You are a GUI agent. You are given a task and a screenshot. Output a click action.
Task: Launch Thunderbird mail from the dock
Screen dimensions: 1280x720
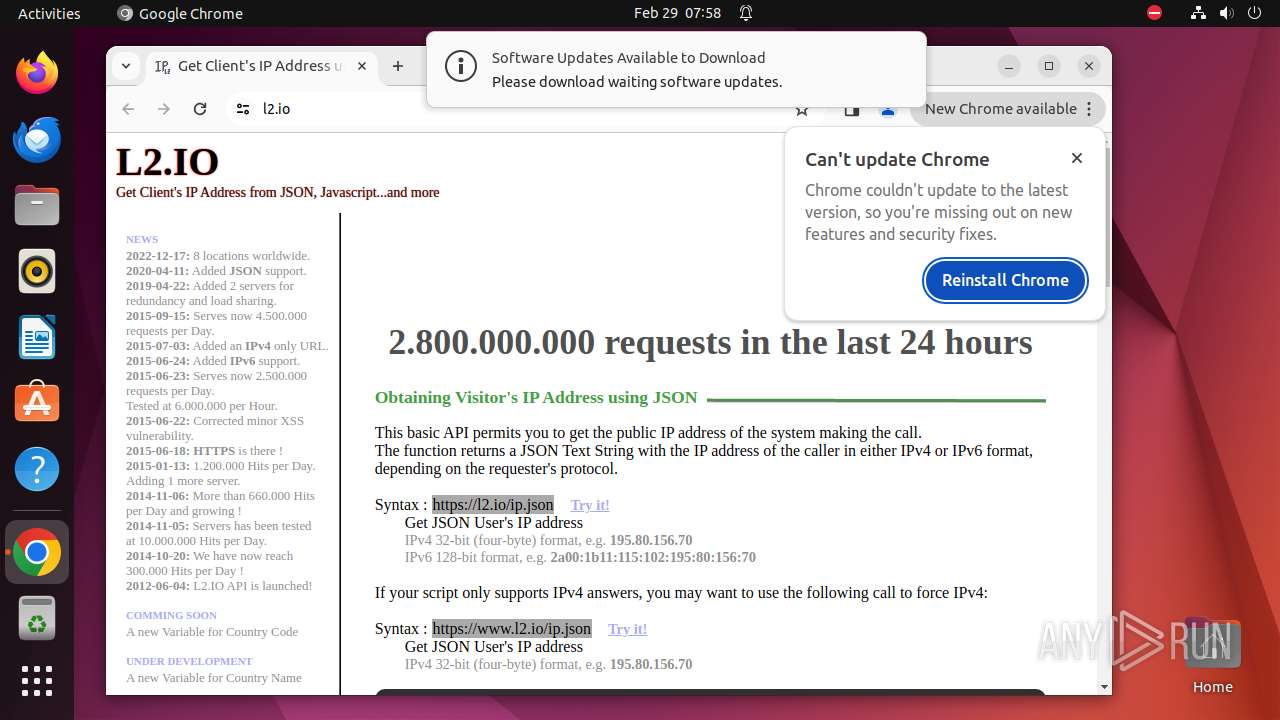click(x=37, y=139)
